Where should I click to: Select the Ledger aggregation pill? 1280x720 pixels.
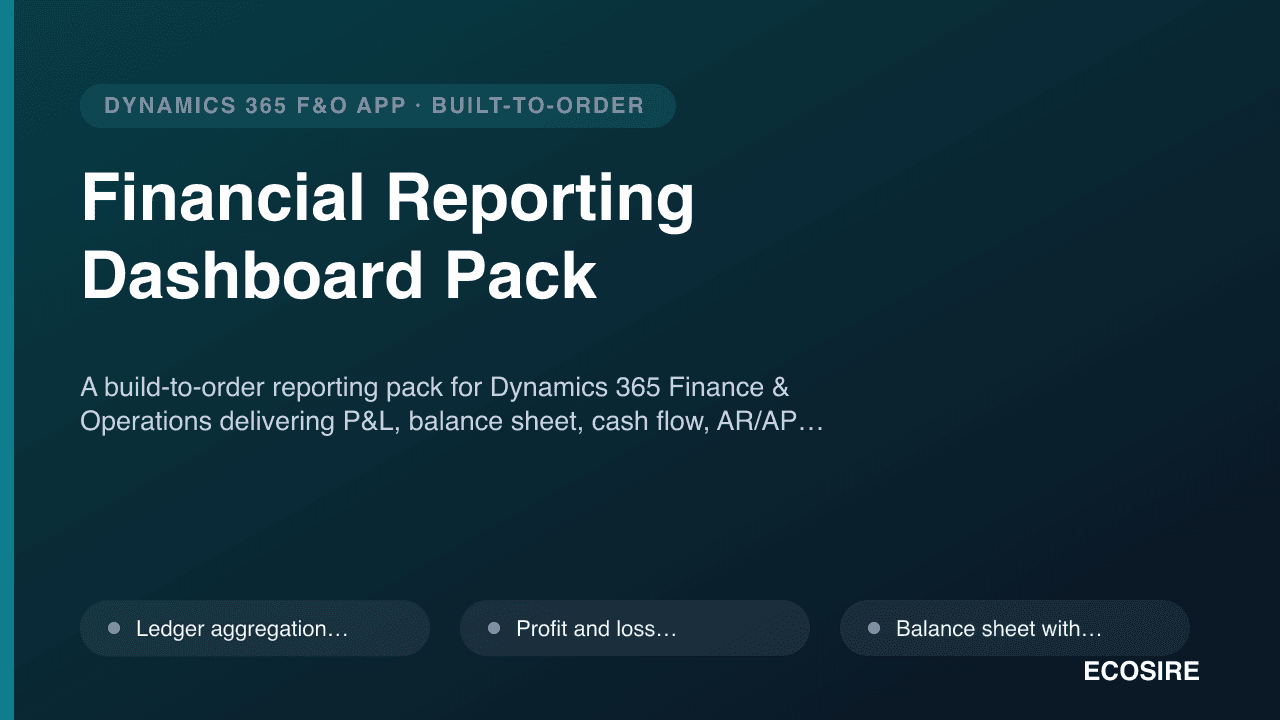[255, 628]
